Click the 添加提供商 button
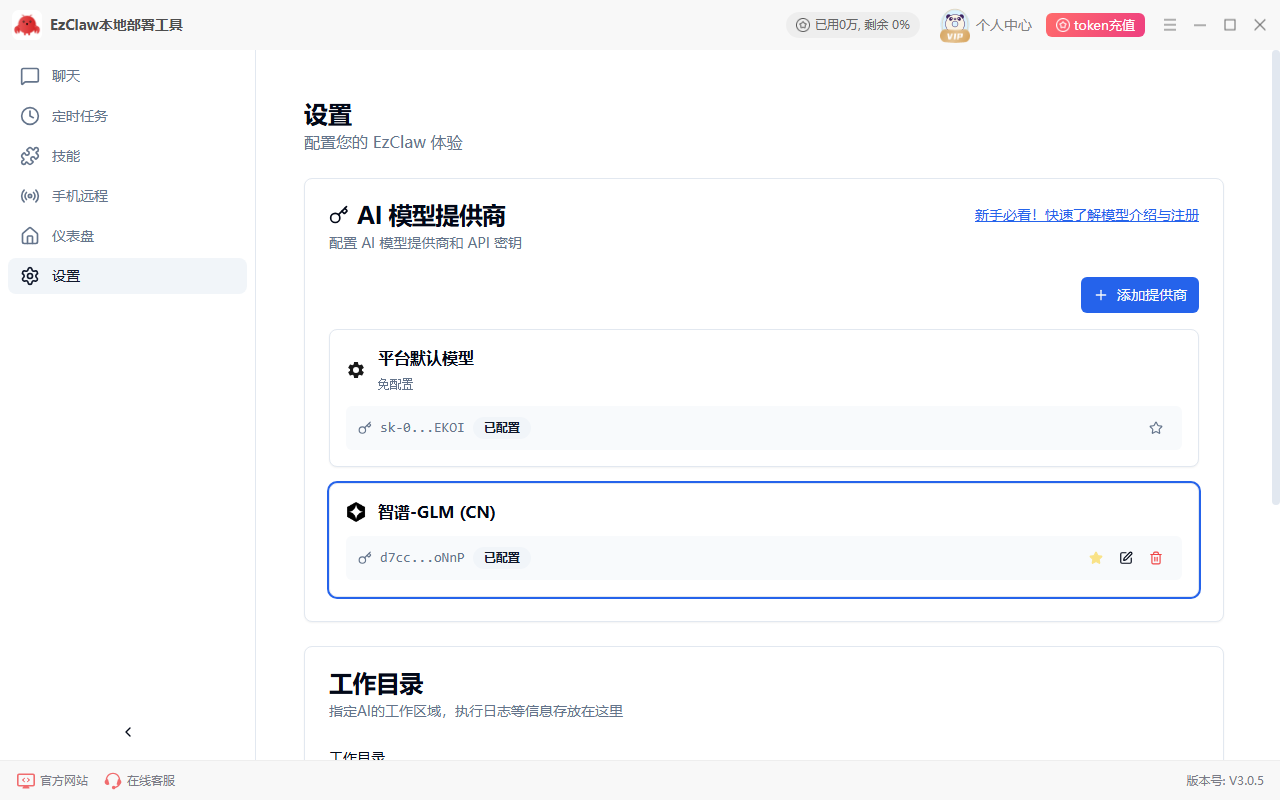This screenshot has width=1280, height=800. coord(1139,295)
